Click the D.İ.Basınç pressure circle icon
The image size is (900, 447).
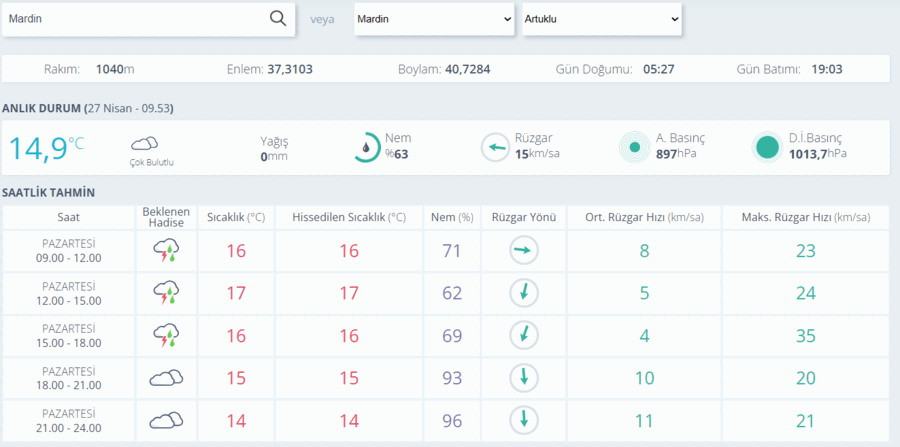[x=767, y=147]
